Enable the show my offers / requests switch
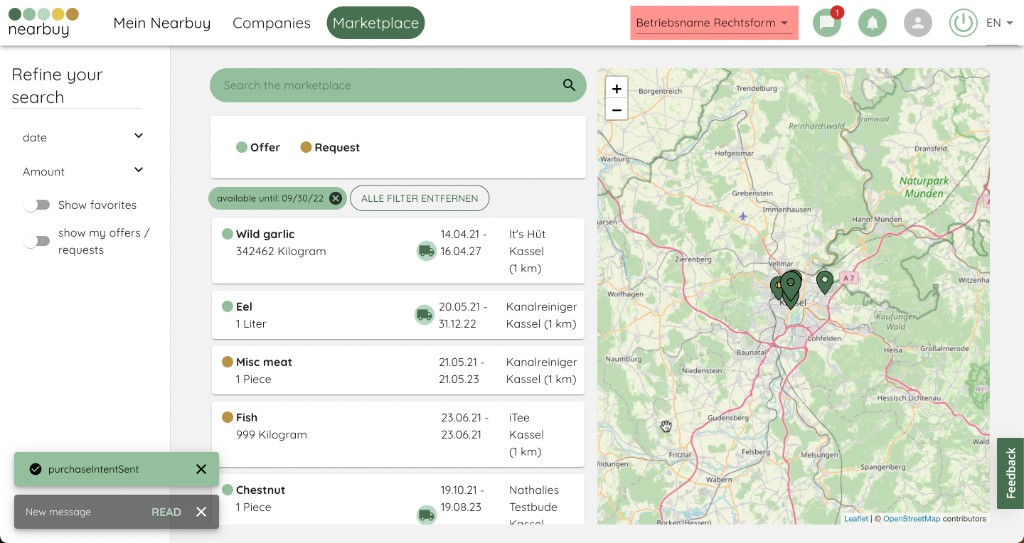Viewport: 1024px width, 543px height. pyautogui.click(x=37, y=241)
